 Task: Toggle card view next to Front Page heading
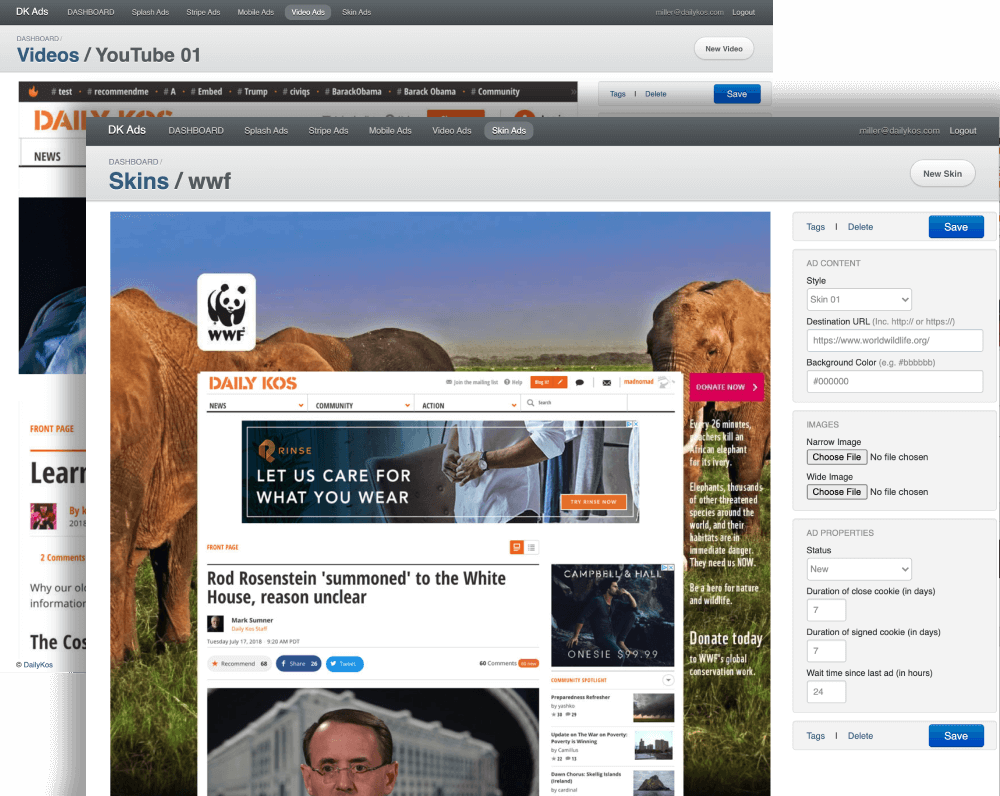516,548
